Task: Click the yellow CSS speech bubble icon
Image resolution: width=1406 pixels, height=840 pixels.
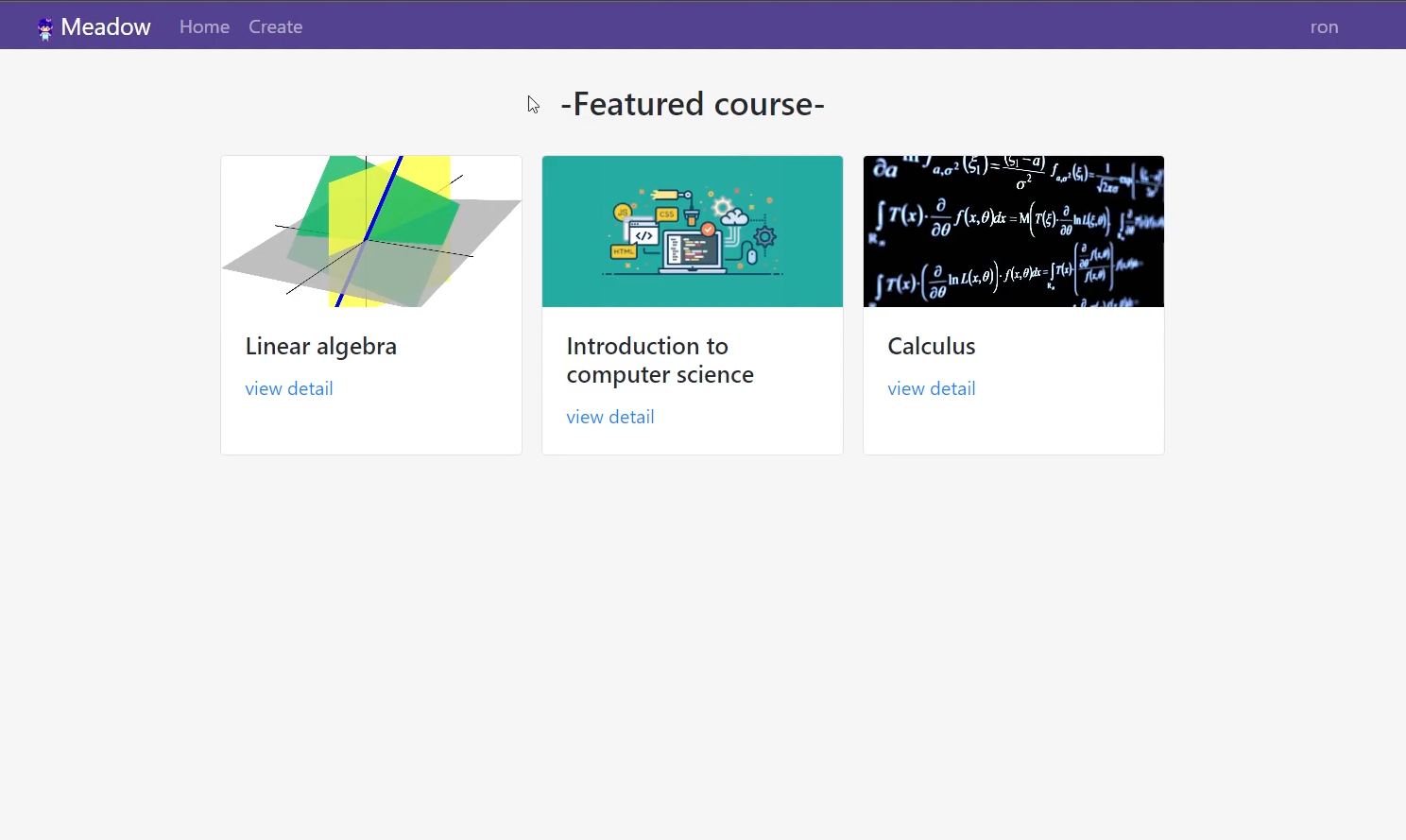Action: [x=667, y=214]
